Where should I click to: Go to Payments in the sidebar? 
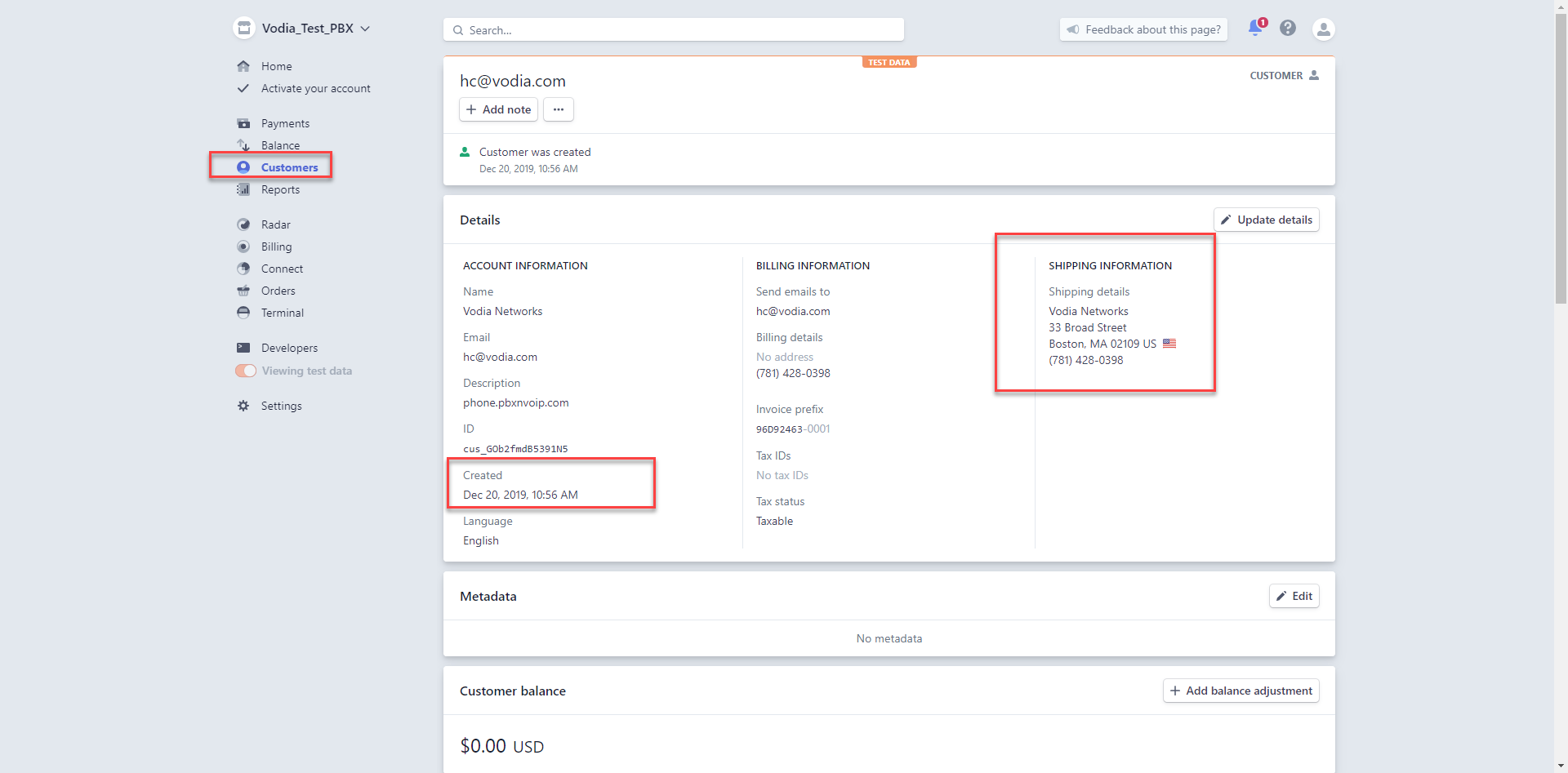[x=285, y=123]
